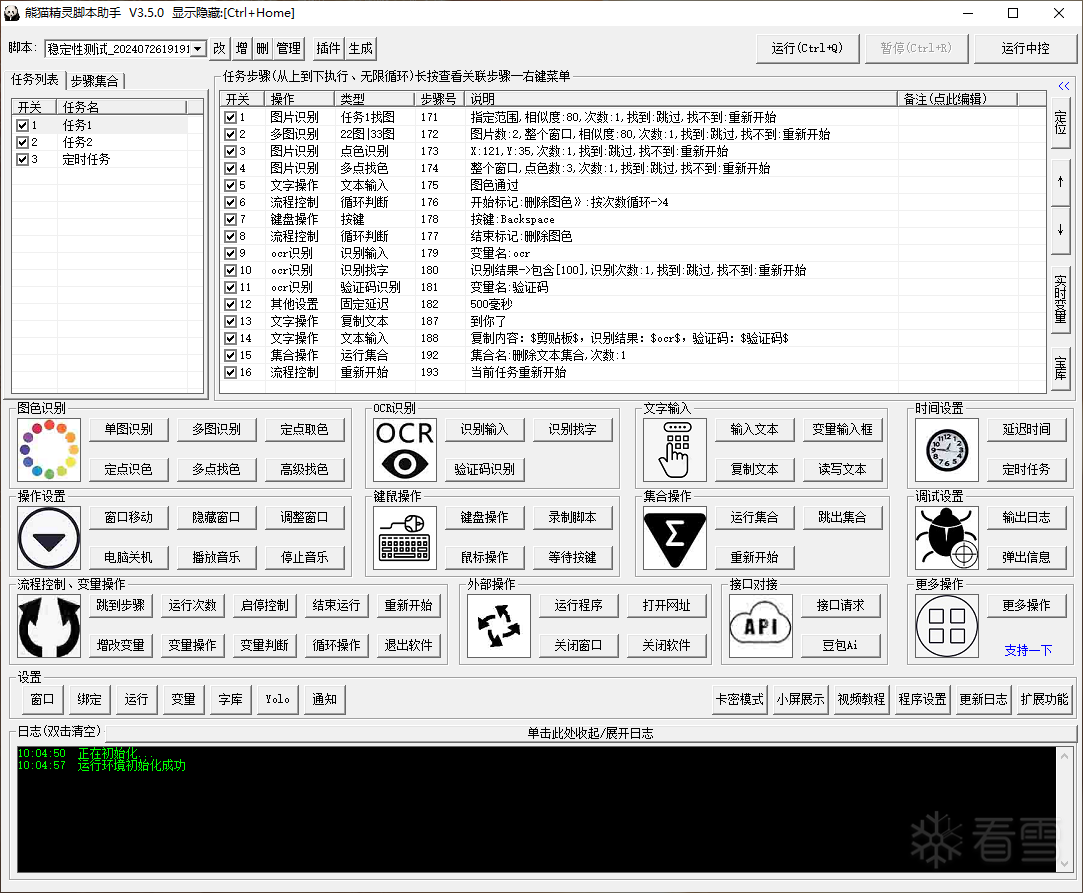Click the 运行中控 button

pos(1025,48)
